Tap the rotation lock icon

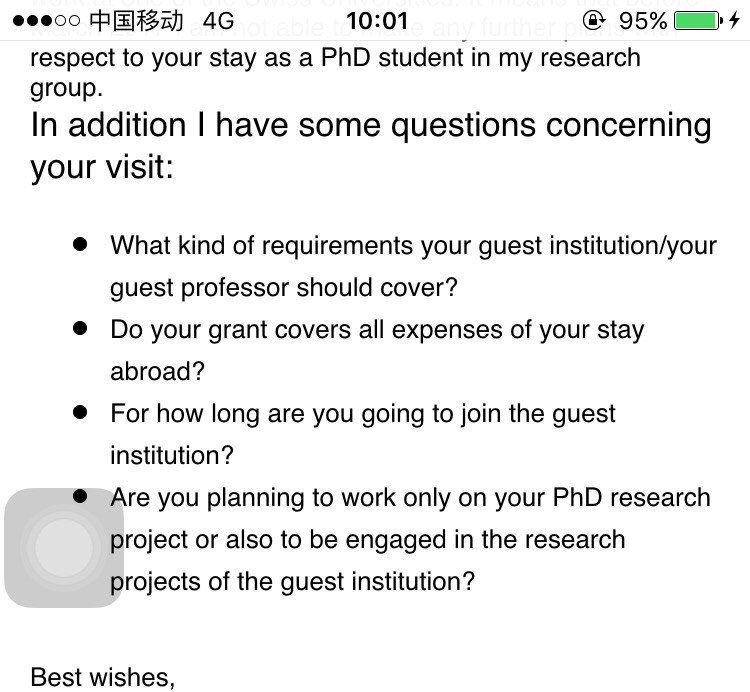[x=594, y=21]
